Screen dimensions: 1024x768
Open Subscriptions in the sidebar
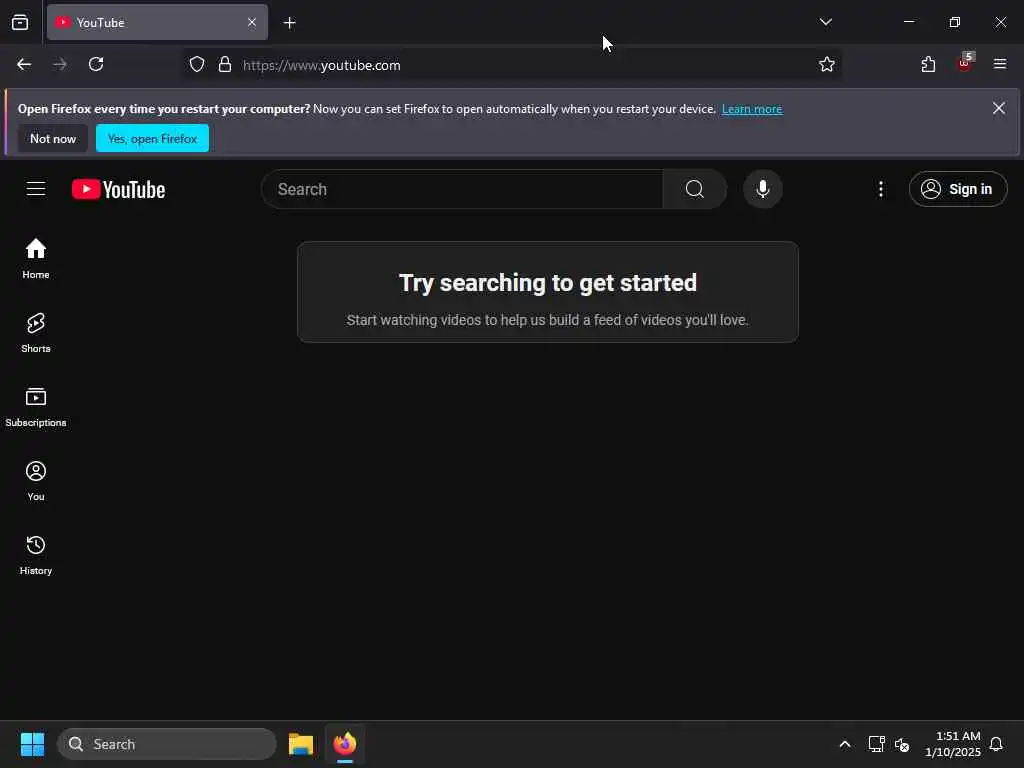36,406
